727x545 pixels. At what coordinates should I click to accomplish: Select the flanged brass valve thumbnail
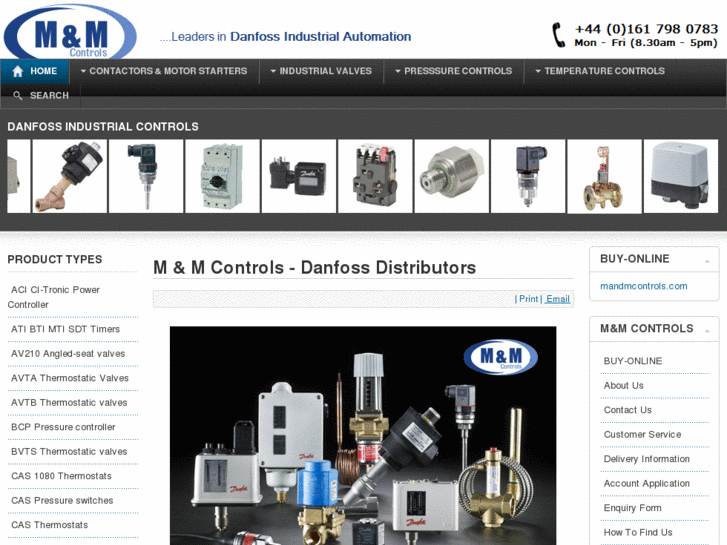(x=605, y=177)
